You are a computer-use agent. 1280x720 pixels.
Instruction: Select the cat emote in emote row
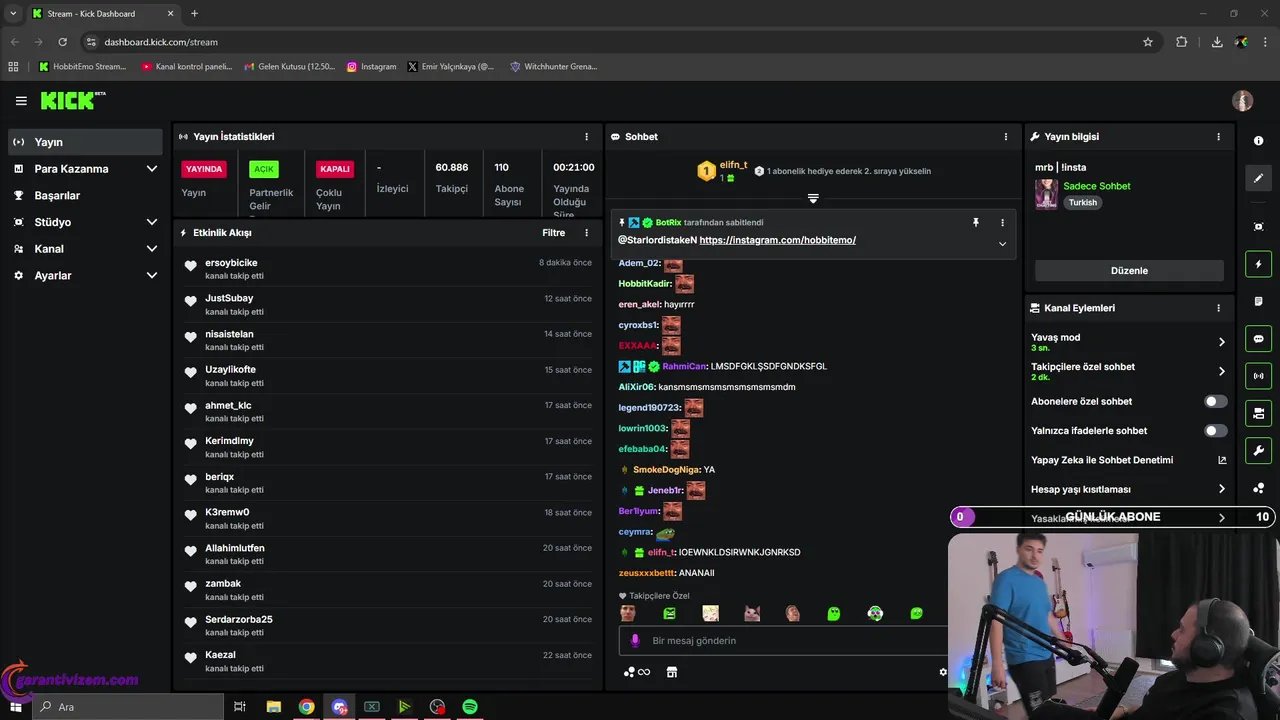click(751, 613)
